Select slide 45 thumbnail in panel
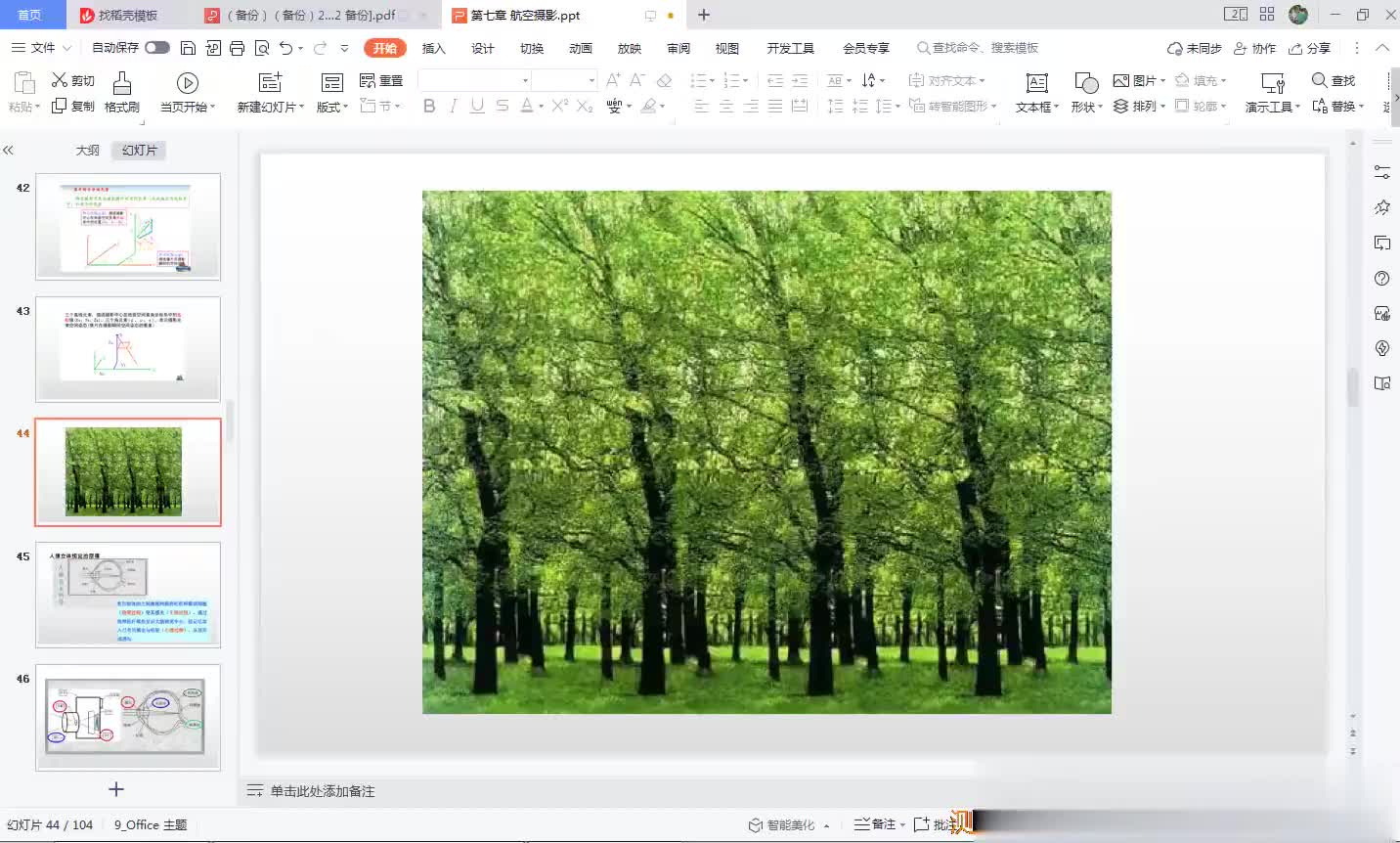This screenshot has height=843, width=1400. (128, 595)
